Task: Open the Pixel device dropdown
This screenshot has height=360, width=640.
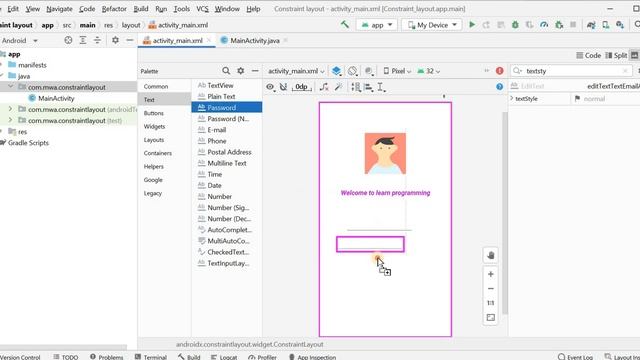Action: click(397, 71)
